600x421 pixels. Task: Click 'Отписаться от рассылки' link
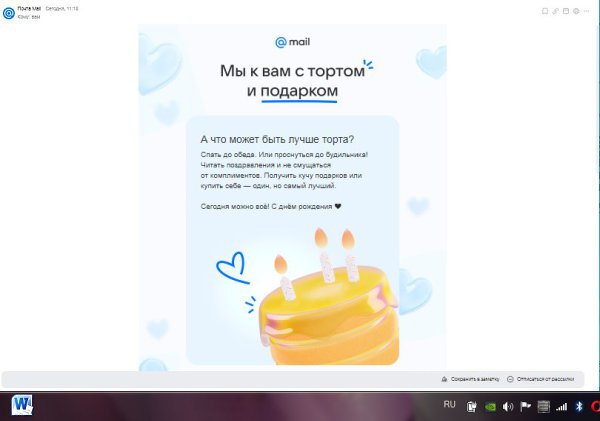tap(540, 379)
